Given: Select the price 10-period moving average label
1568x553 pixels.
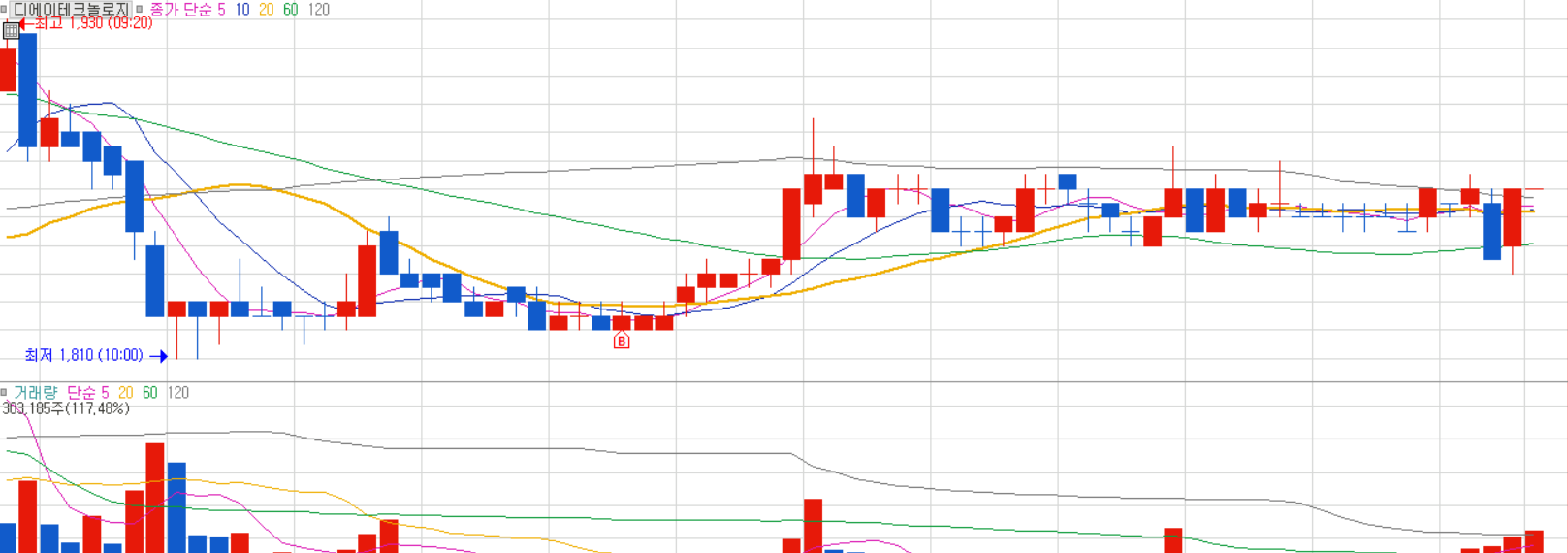Looking at the screenshot, I should (242, 9).
